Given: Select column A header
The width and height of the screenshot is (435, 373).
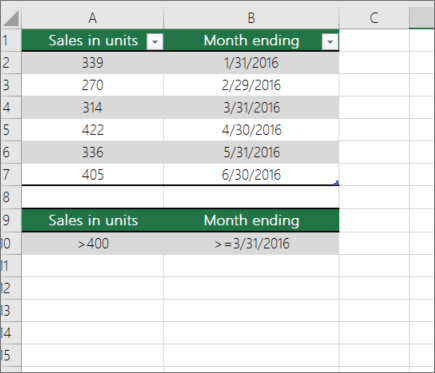Looking at the screenshot, I should 93,18.
